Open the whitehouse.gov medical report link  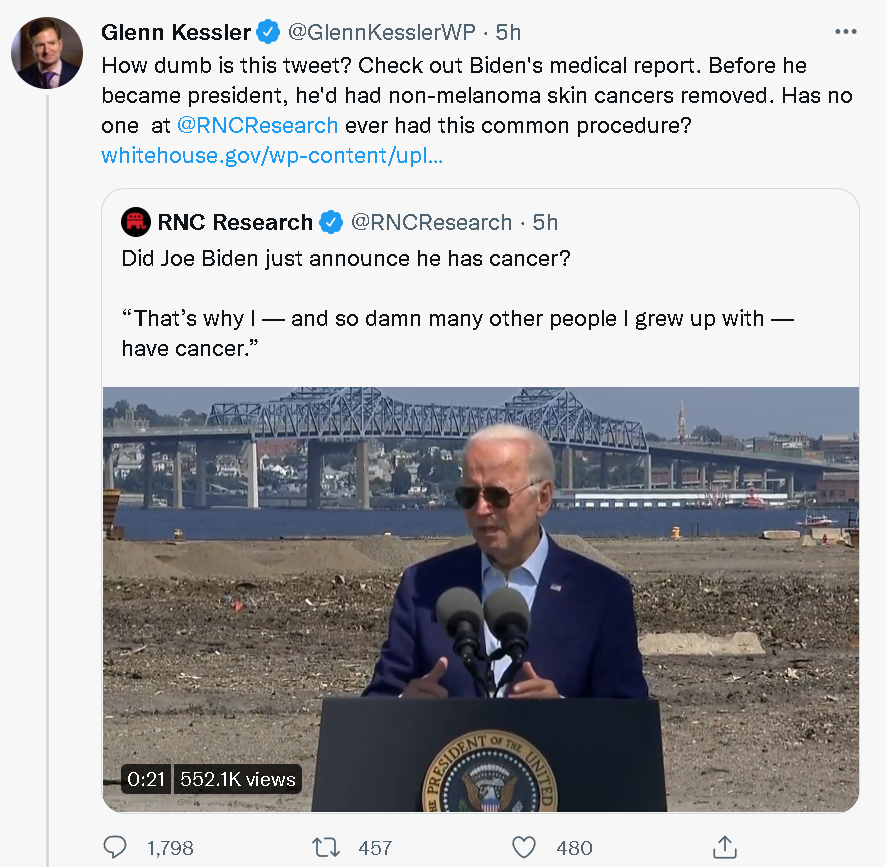point(272,155)
